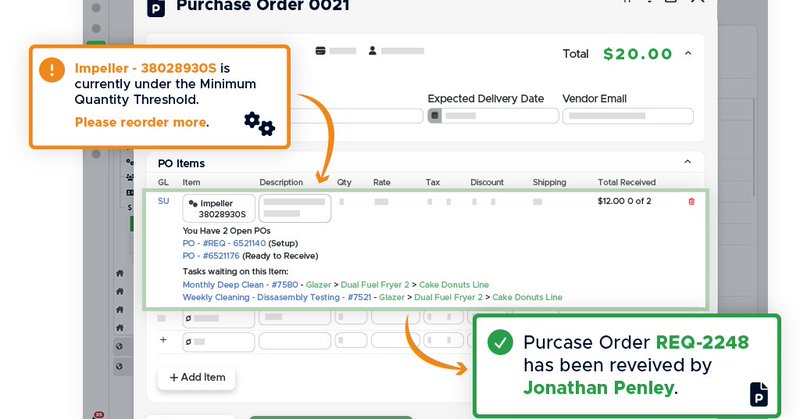Click the Add Item button
This screenshot has height=419, width=800.
[196, 377]
